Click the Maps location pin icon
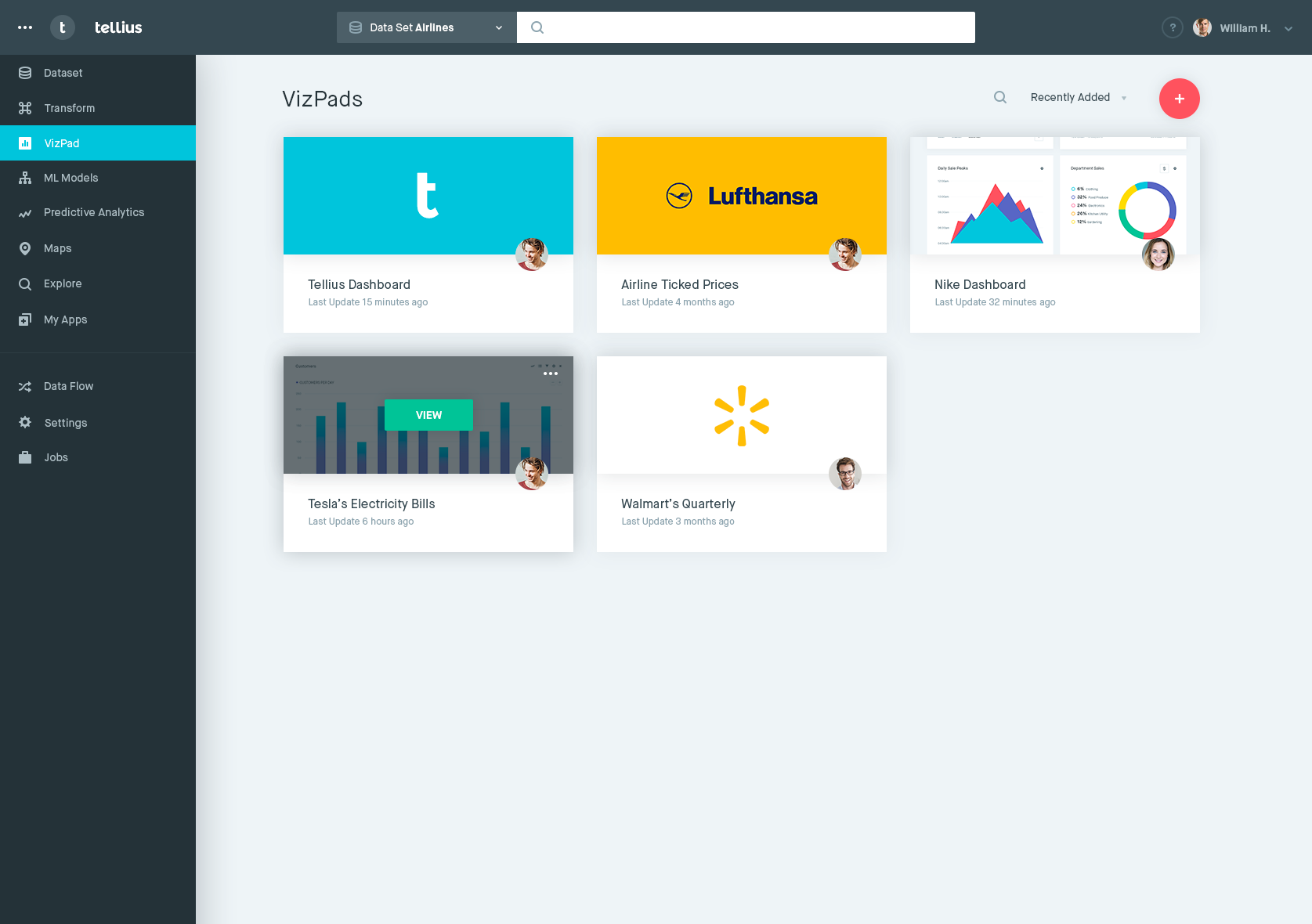Image resolution: width=1312 pixels, height=924 pixels. (25, 248)
